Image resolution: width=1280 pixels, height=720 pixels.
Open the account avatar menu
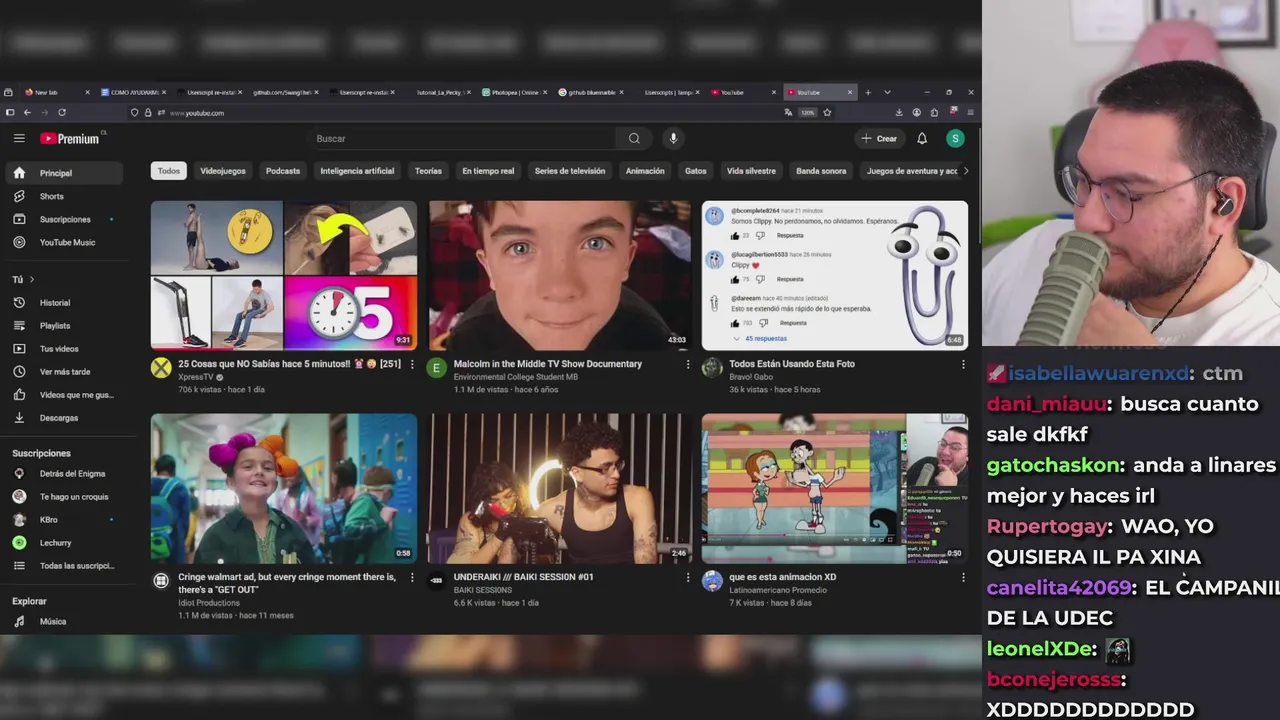point(955,139)
